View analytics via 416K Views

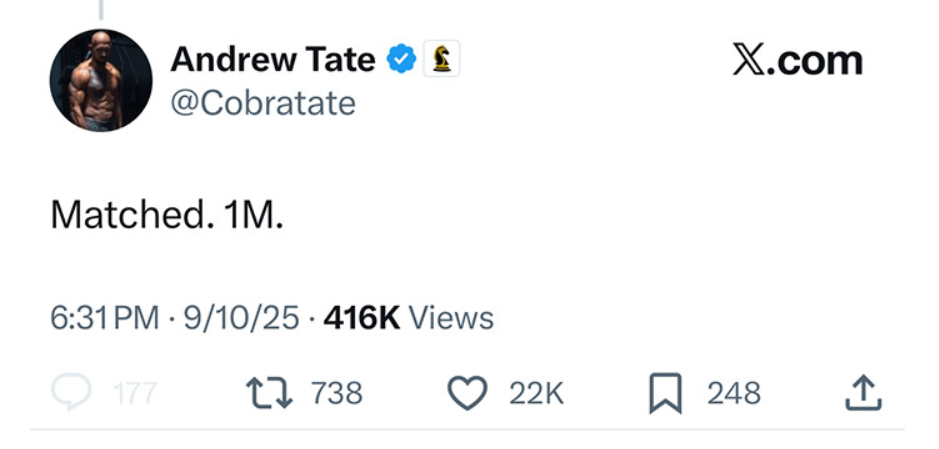[409, 318]
